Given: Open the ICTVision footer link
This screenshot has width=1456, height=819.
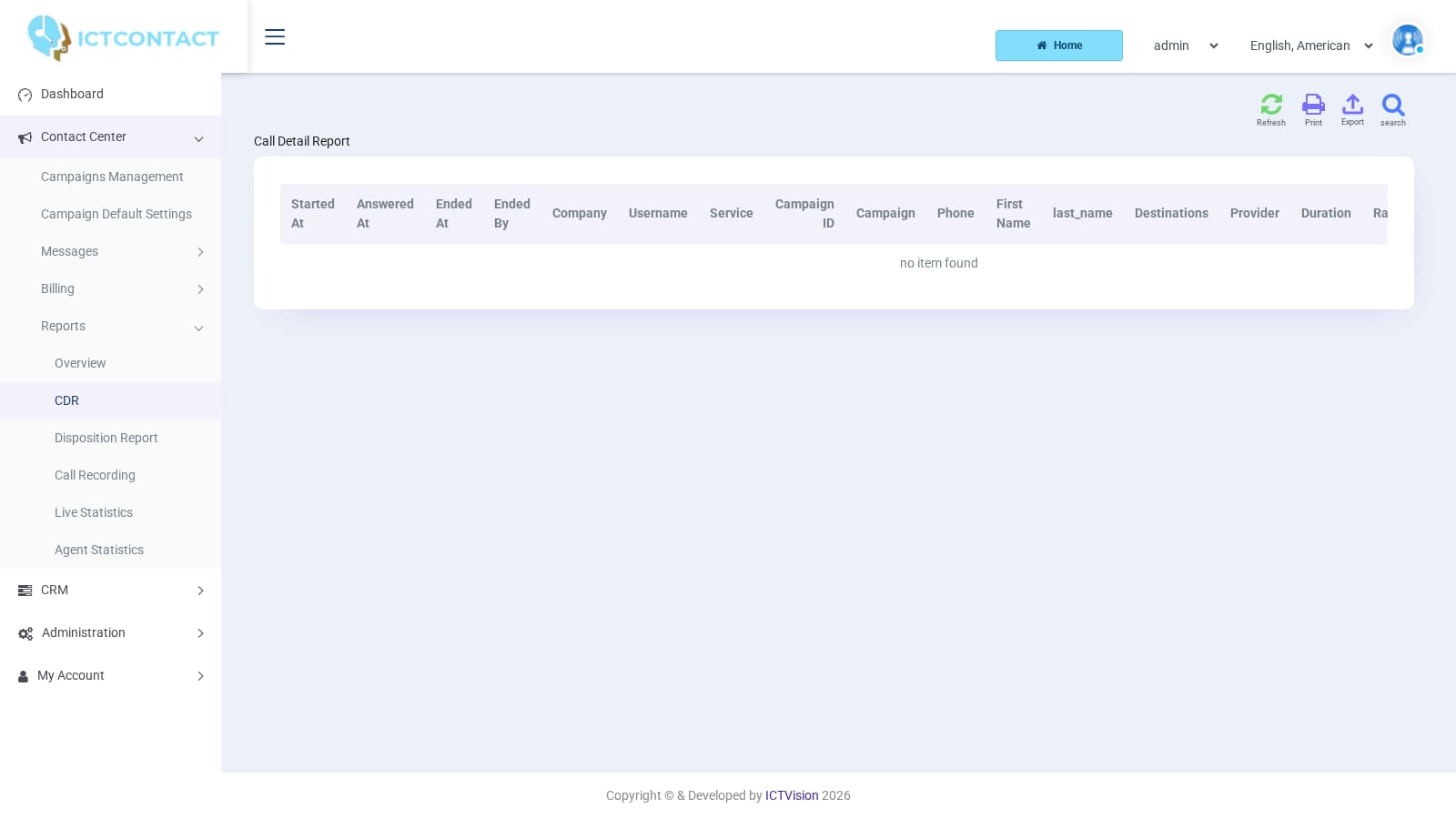Looking at the screenshot, I should (x=792, y=795).
